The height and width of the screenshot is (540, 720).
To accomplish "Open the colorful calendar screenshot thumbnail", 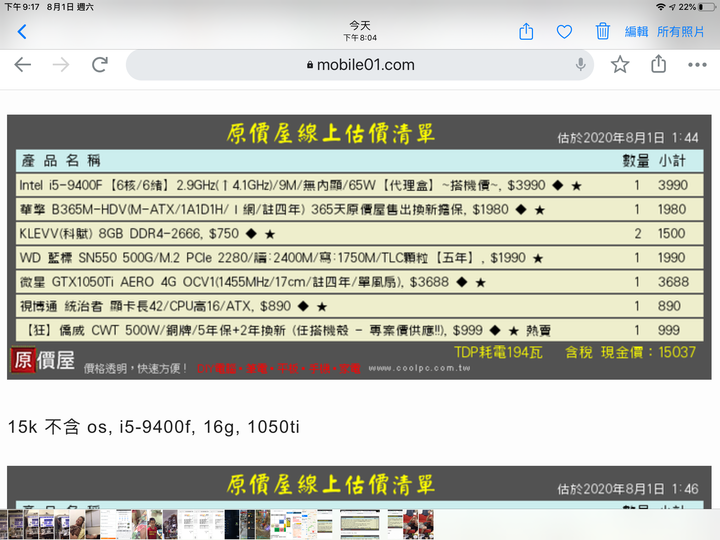I will click(x=278, y=525).
